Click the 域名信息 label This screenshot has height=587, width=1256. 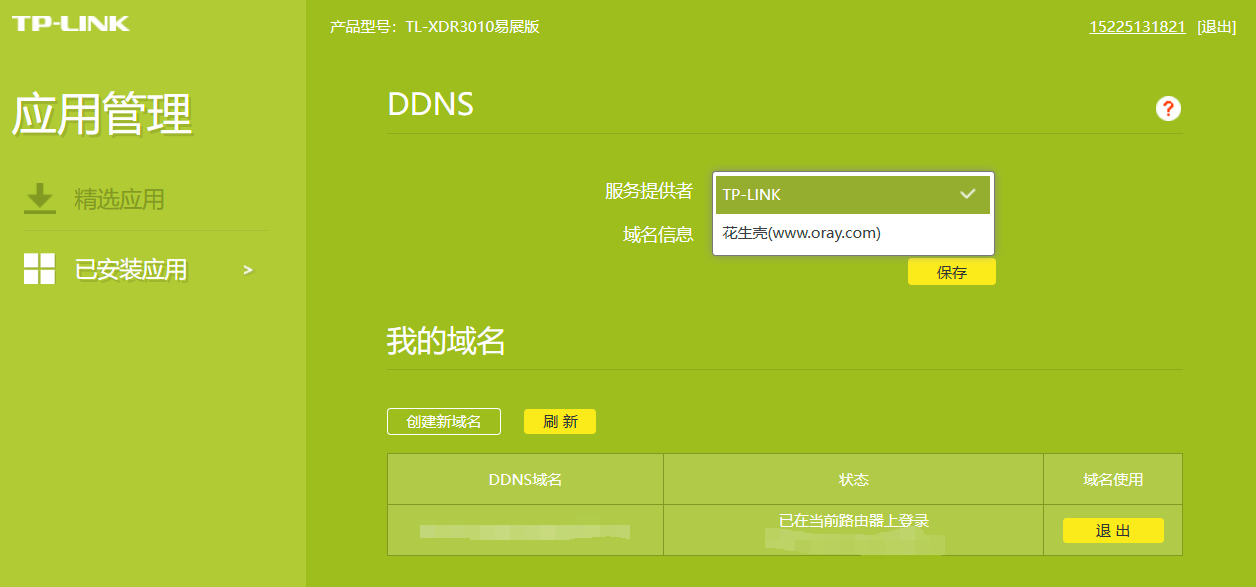[658, 234]
